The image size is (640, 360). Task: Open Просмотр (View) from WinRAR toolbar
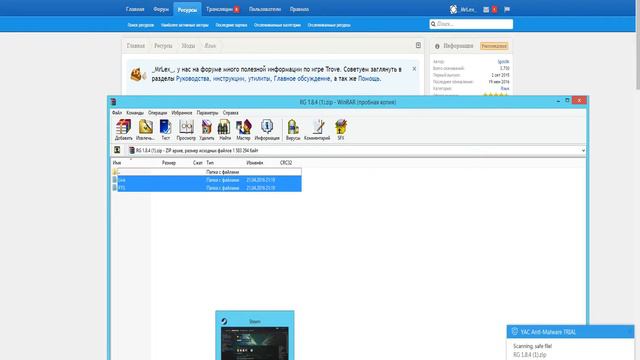(186, 130)
